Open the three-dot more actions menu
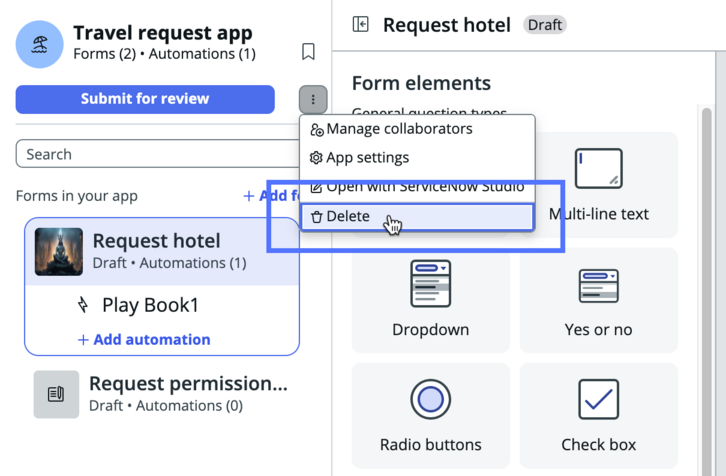This screenshot has width=726, height=476. pos(313,100)
